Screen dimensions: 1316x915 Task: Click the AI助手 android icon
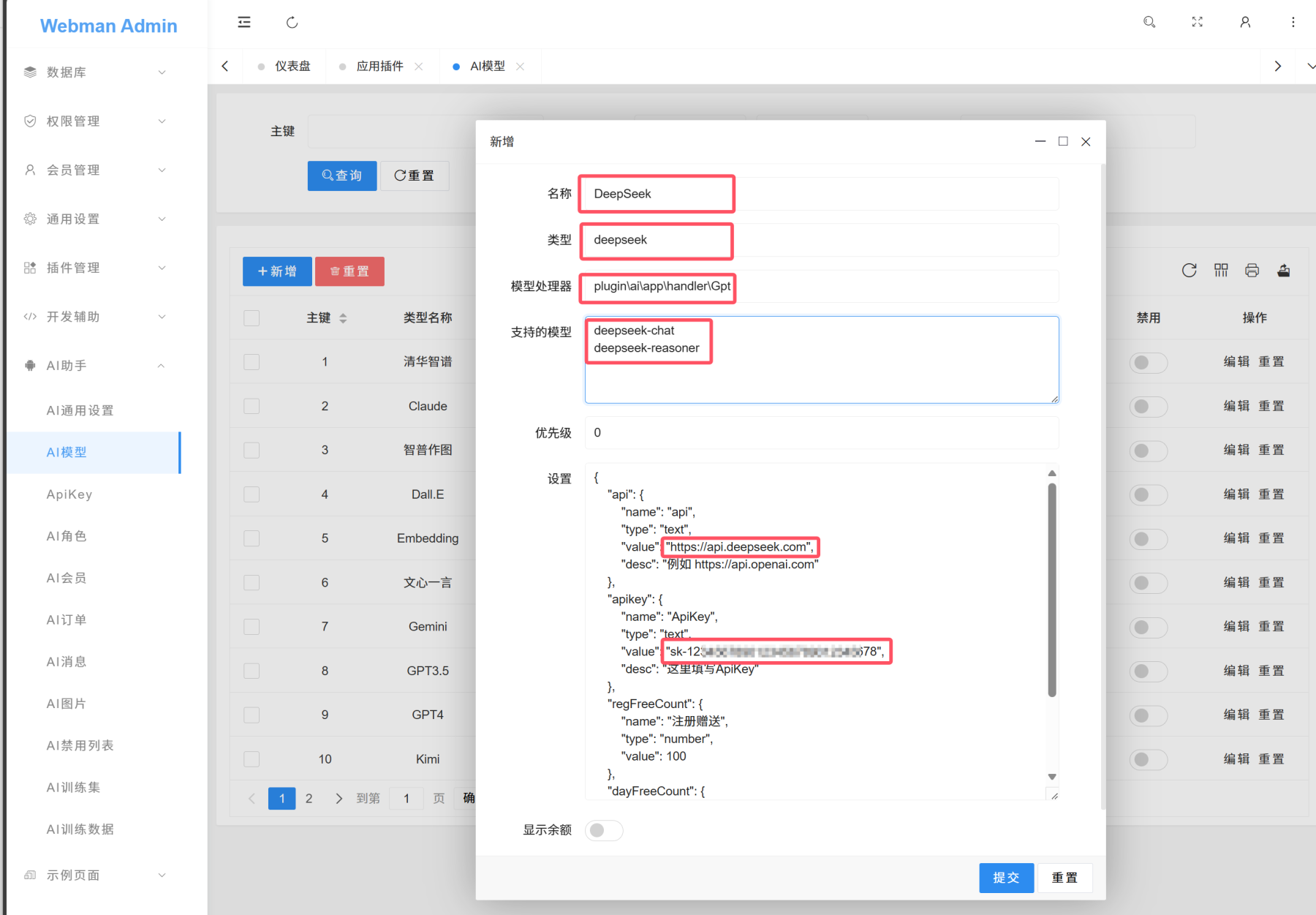(30, 365)
